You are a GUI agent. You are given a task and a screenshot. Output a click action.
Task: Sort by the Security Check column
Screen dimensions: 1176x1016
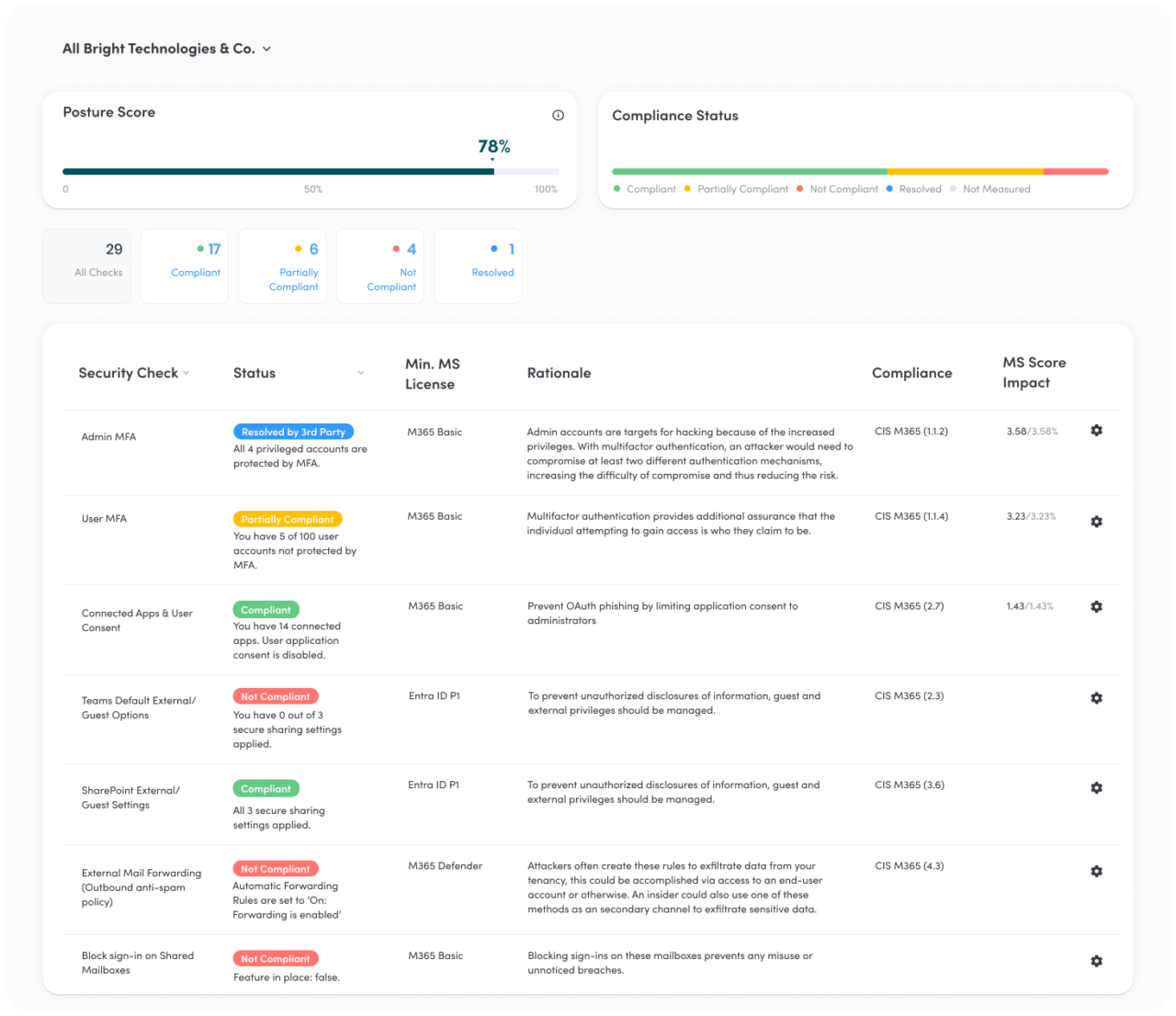coord(186,374)
